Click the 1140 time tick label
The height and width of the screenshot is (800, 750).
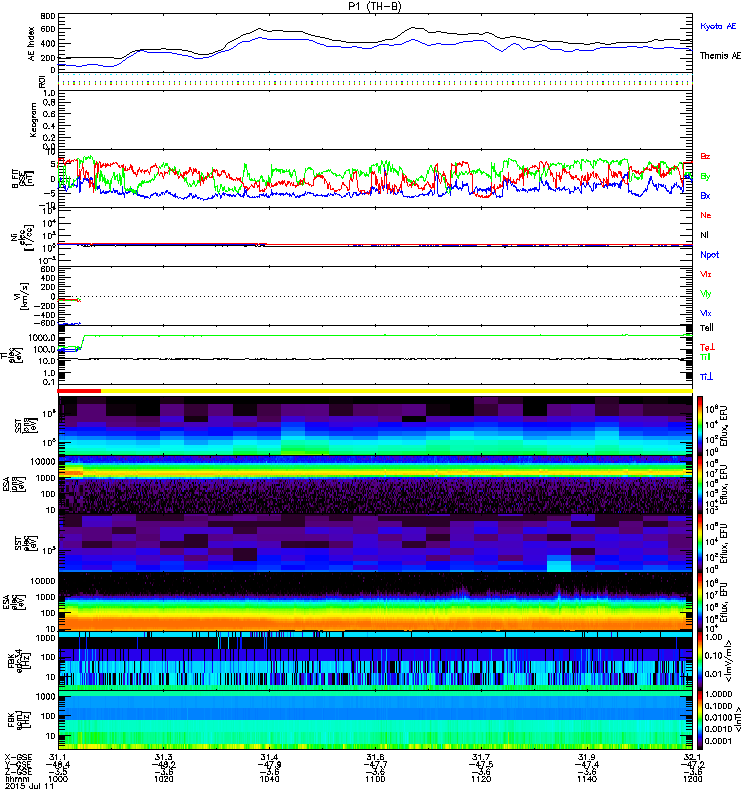[x=586, y=785]
